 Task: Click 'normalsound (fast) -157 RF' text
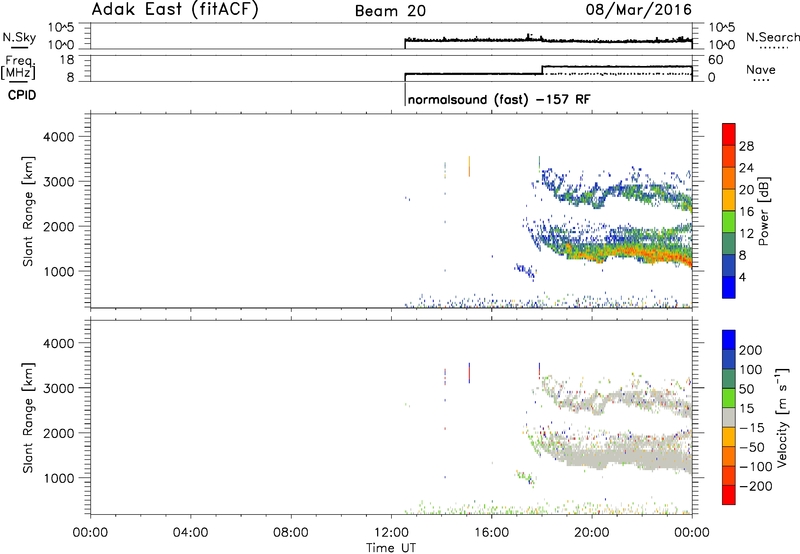(x=499, y=99)
